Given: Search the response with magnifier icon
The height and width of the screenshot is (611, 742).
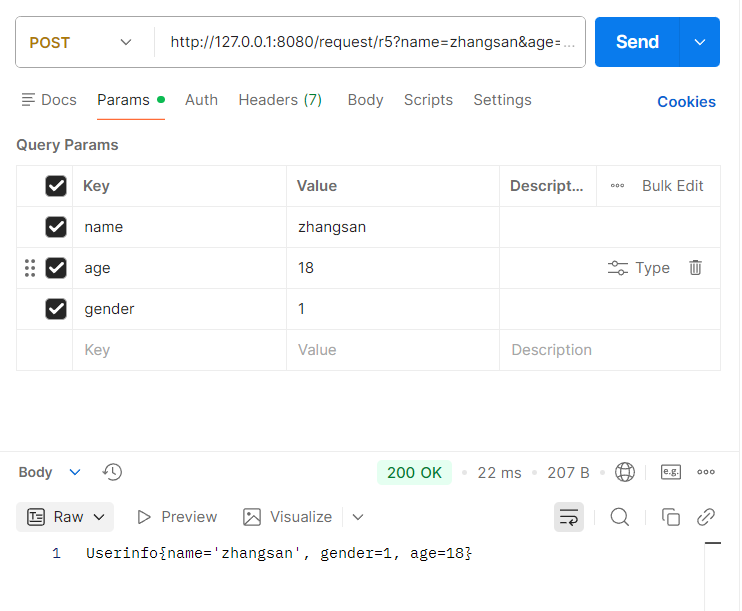Looking at the screenshot, I should (619, 517).
